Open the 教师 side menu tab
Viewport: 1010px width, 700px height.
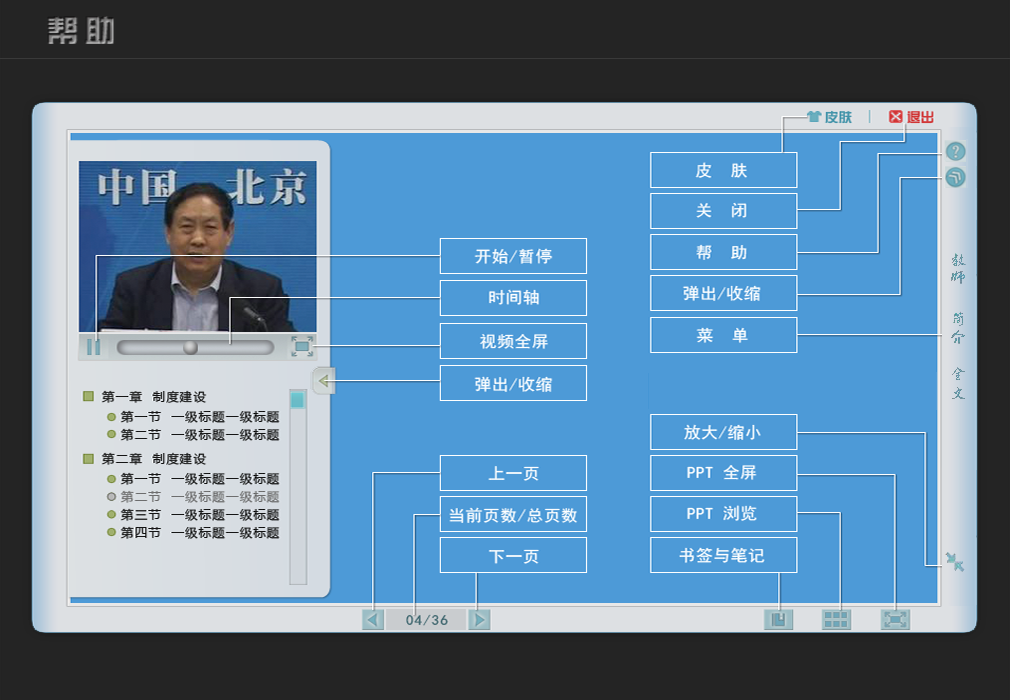tap(958, 268)
